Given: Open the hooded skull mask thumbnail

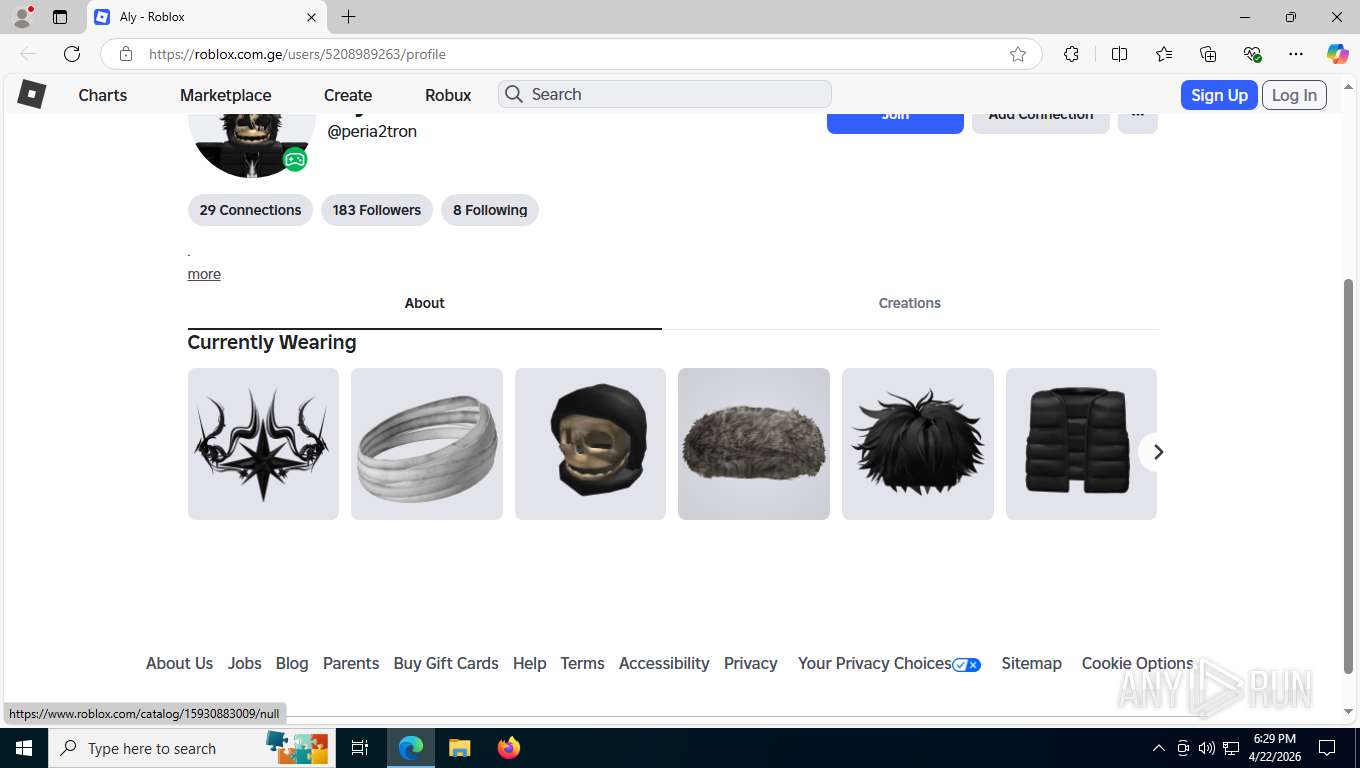Looking at the screenshot, I should pyautogui.click(x=590, y=444).
